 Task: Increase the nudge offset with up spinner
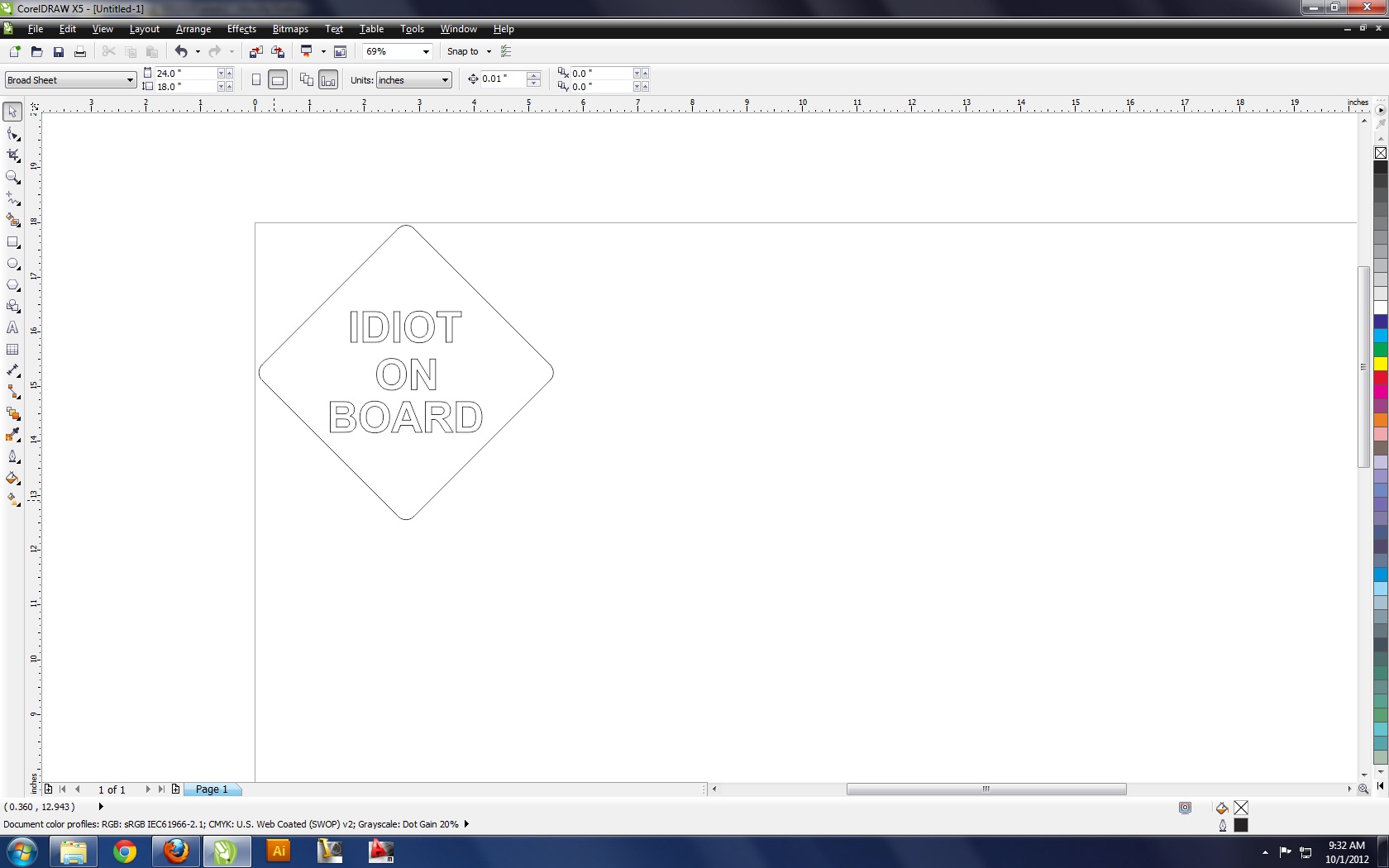click(534, 75)
